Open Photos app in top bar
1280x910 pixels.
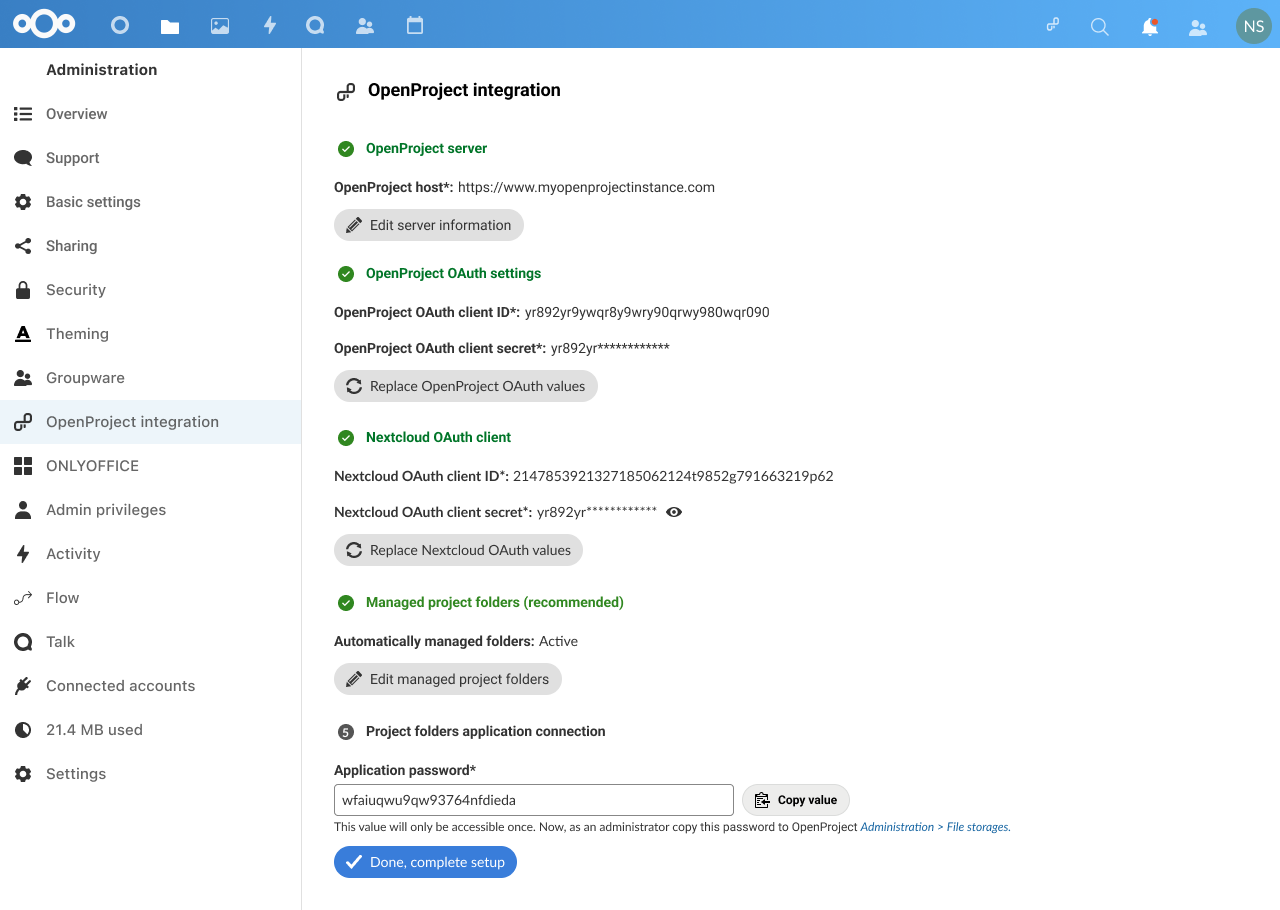pos(220,26)
